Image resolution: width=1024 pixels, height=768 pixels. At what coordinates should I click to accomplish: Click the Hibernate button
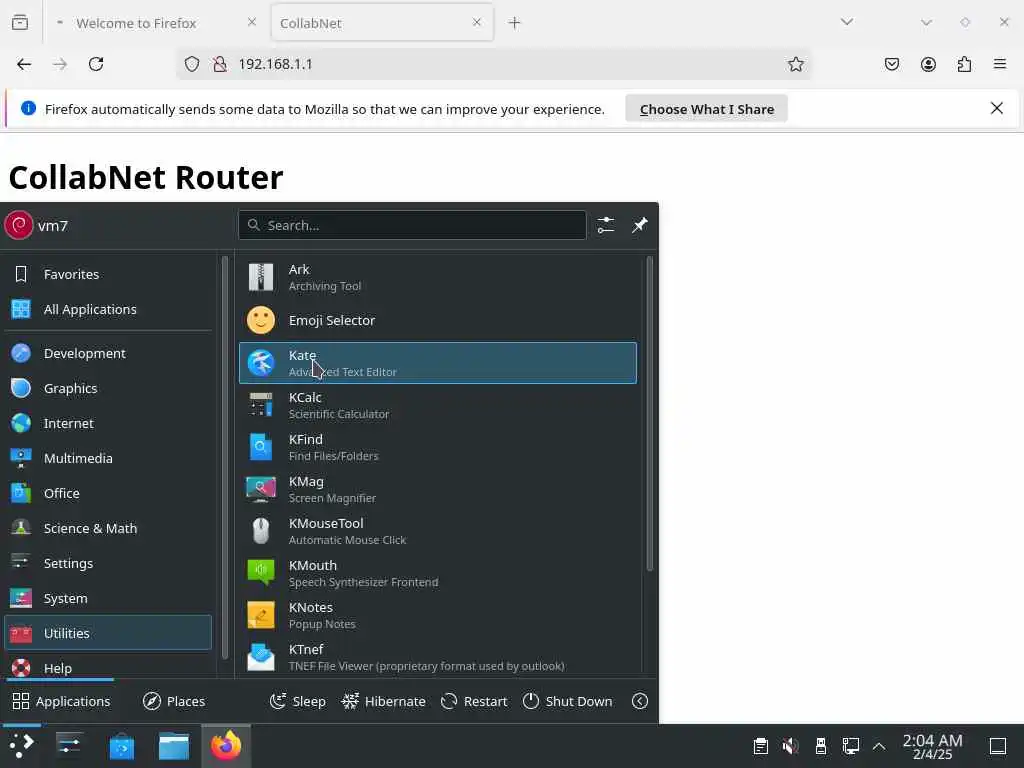pos(383,701)
